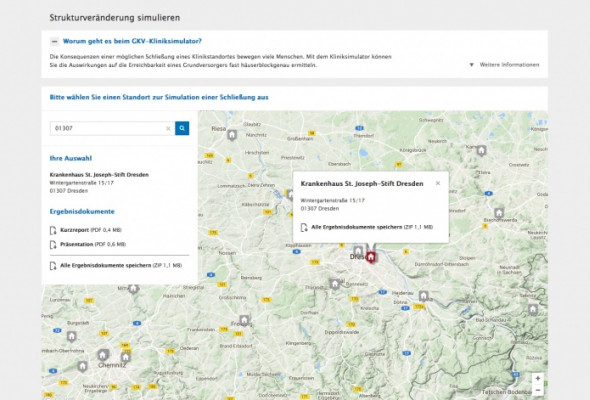This screenshot has height=400, width=590.
Task: Click 'Bitte wählen Sie einen Standort' heading
Action: tap(159, 97)
